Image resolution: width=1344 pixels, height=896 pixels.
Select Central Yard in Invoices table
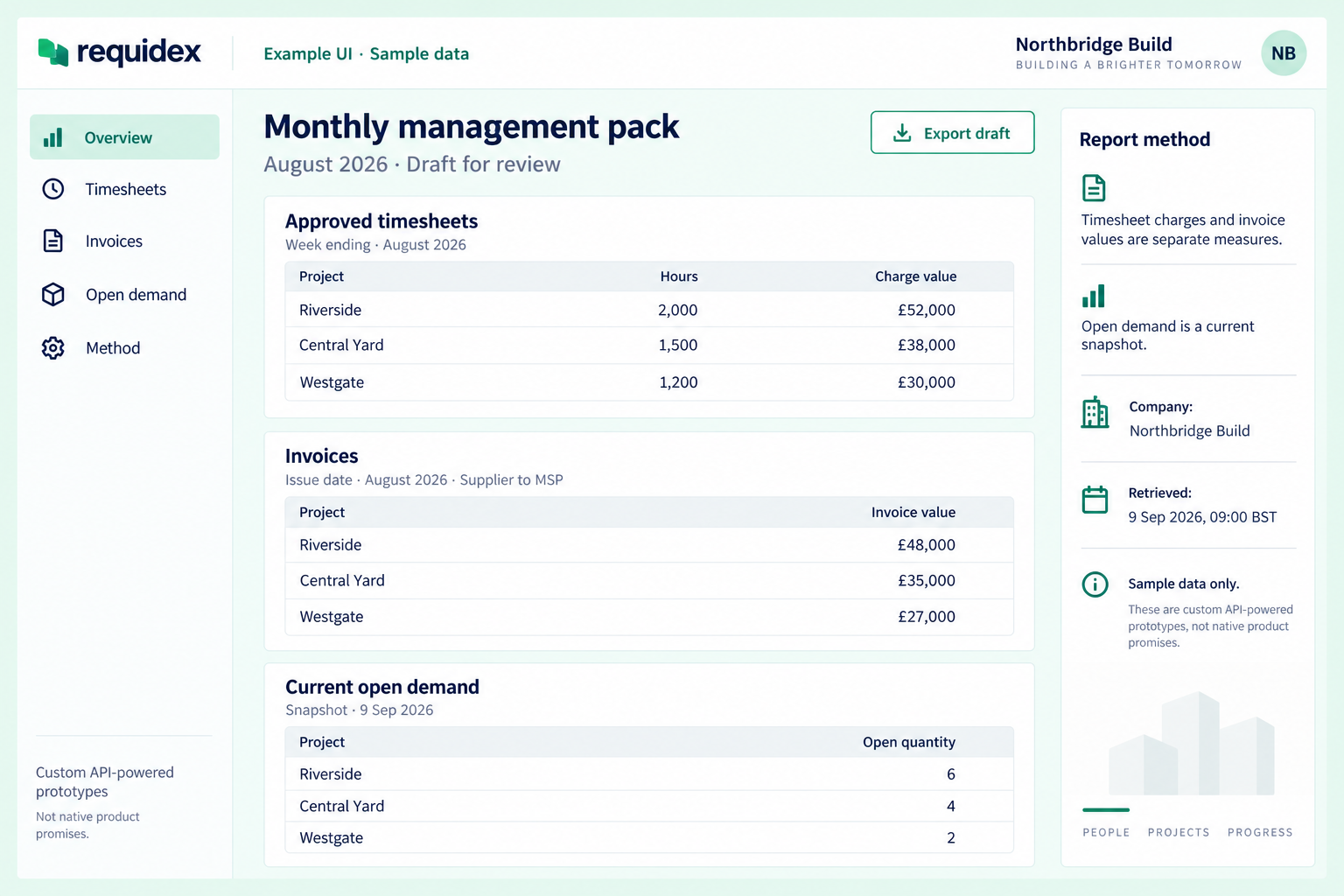tap(649, 581)
